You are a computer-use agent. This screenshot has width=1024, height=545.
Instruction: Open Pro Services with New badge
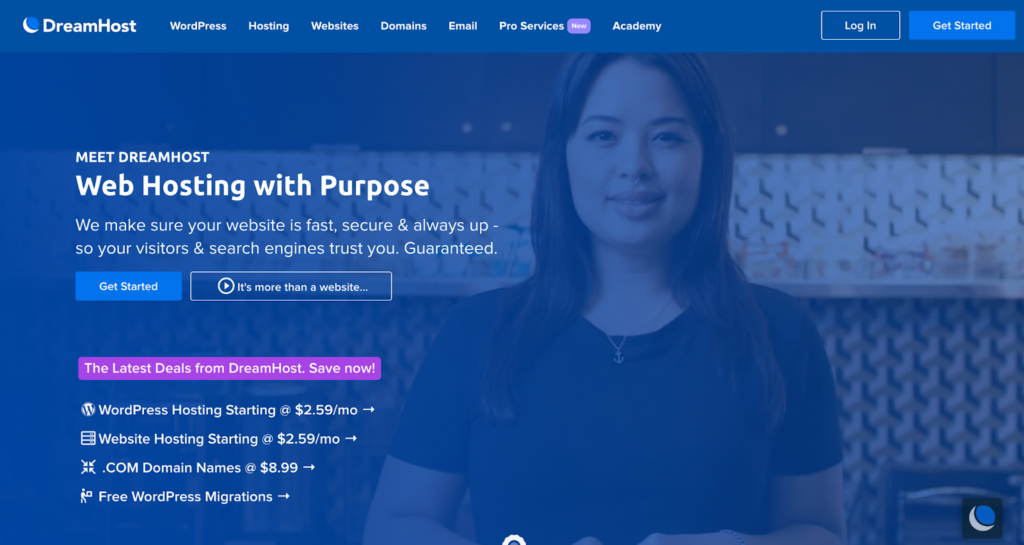545,26
